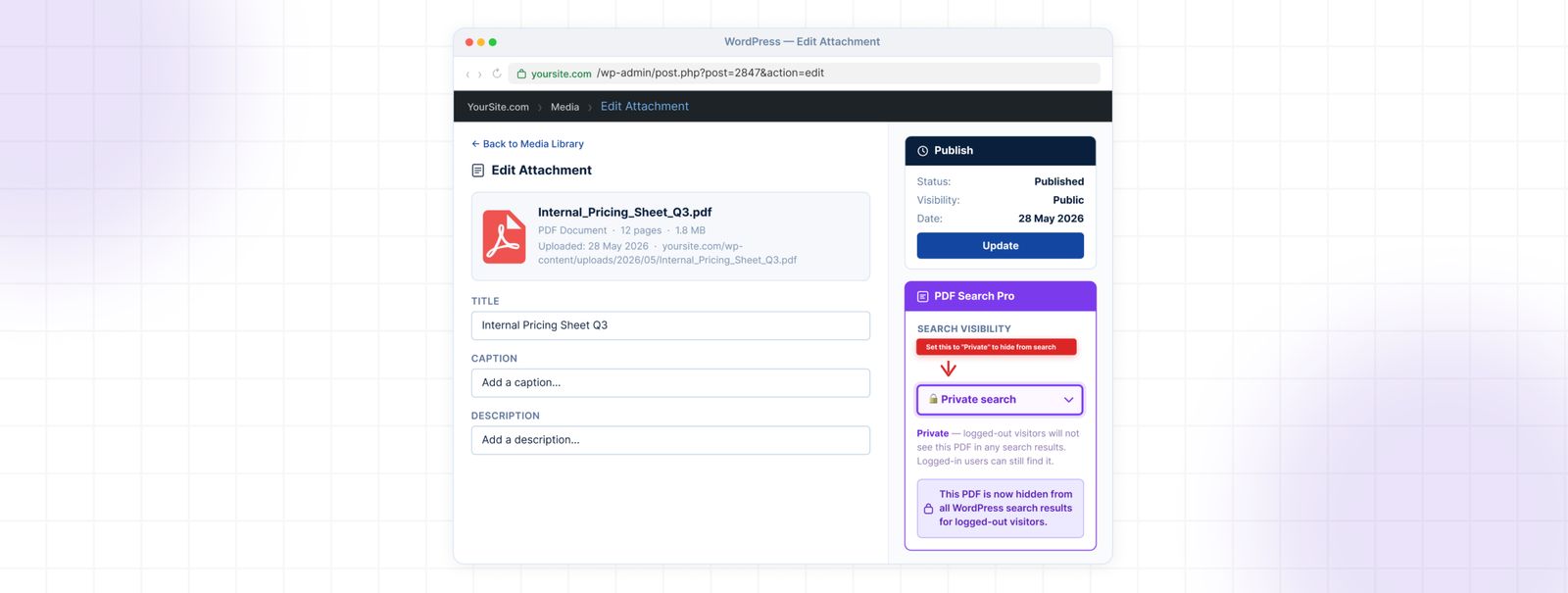1568x593 pixels.
Task: Click the Edit Attachment page heading
Action: pos(541,171)
